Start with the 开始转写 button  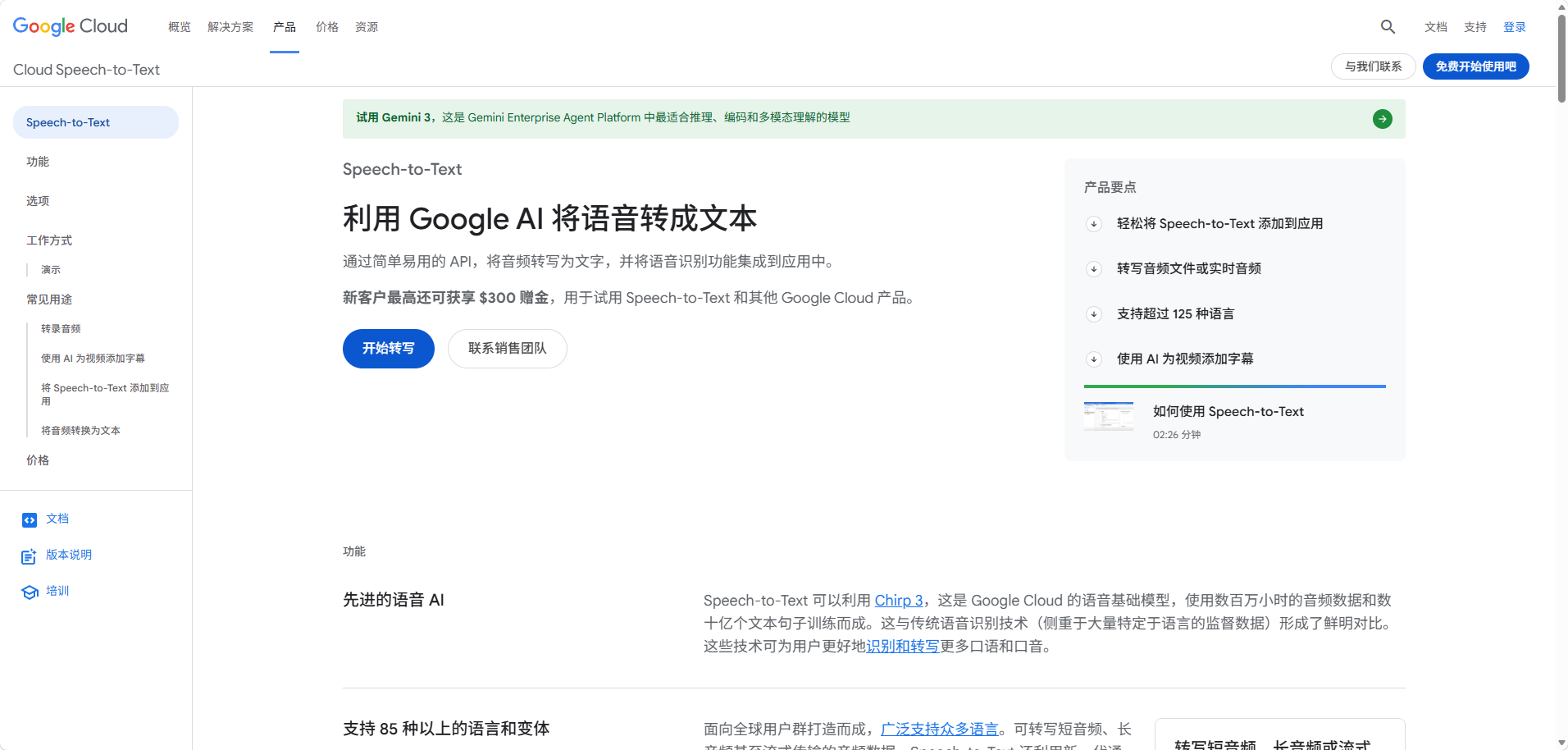[389, 349]
